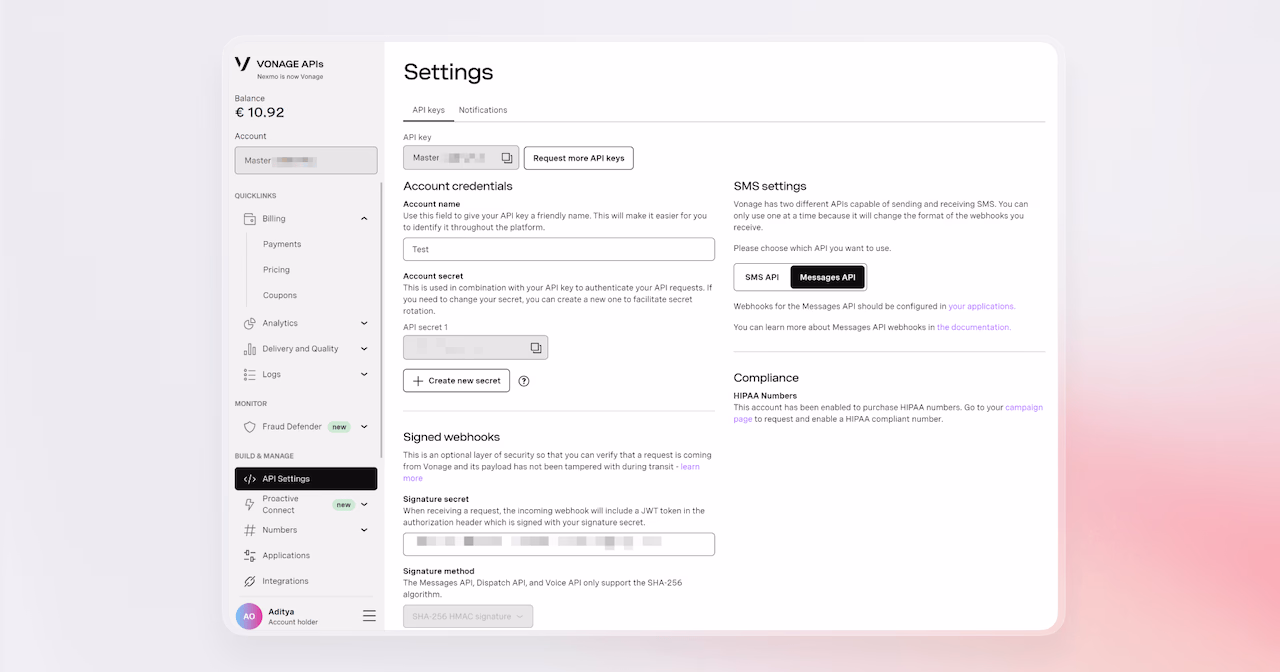The height and width of the screenshot is (672, 1280).
Task: Expand Delivery and Quality section
Action: [x=364, y=349]
